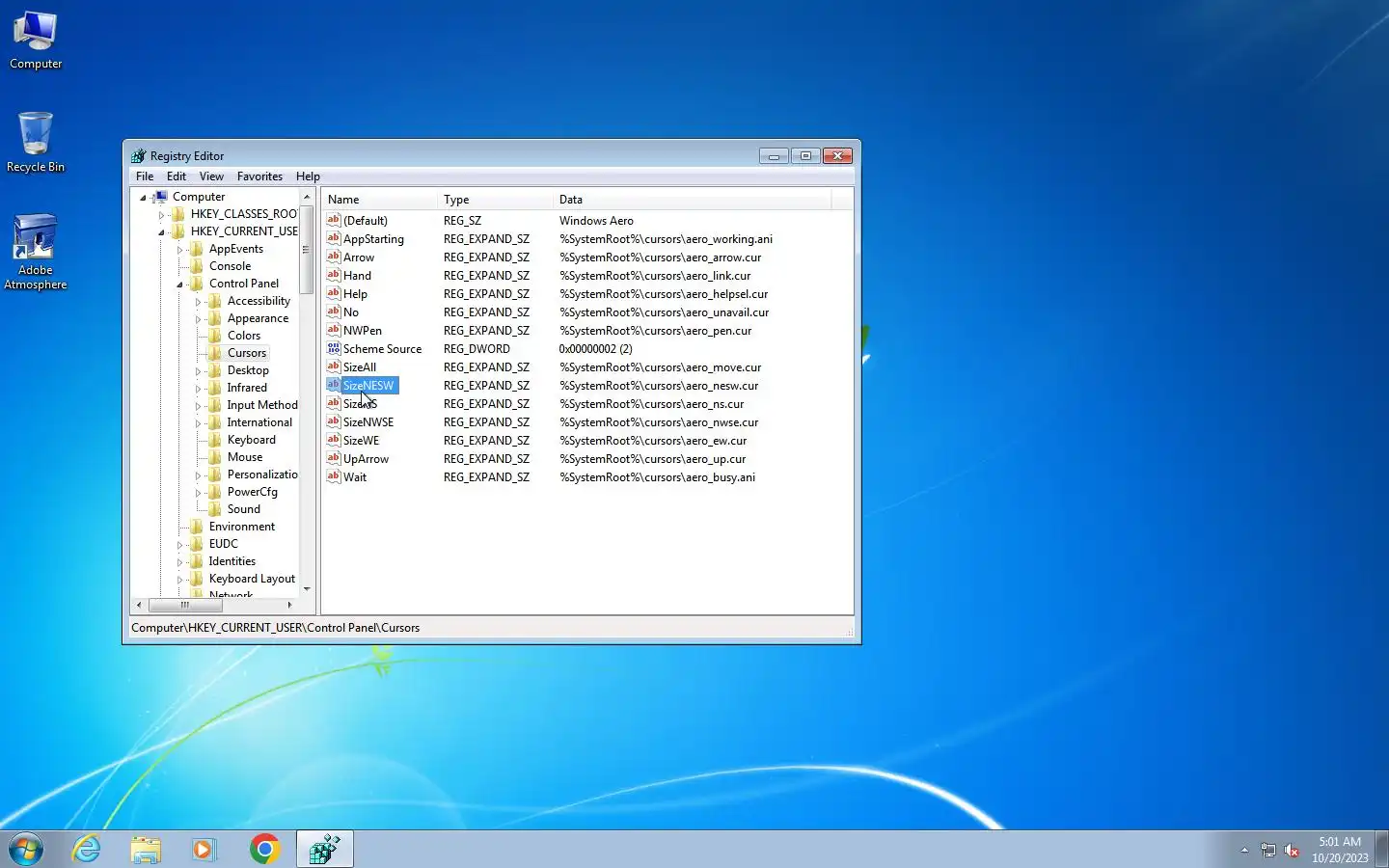Open Windows Media Player from taskbar
Viewport: 1389px width, 868px height.
[x=204, y=849]
